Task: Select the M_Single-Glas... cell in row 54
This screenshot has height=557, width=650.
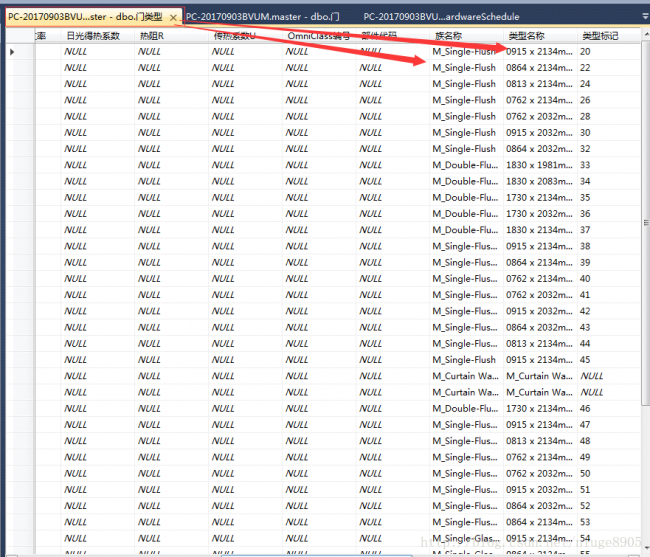Action: [x=465, y=538]
